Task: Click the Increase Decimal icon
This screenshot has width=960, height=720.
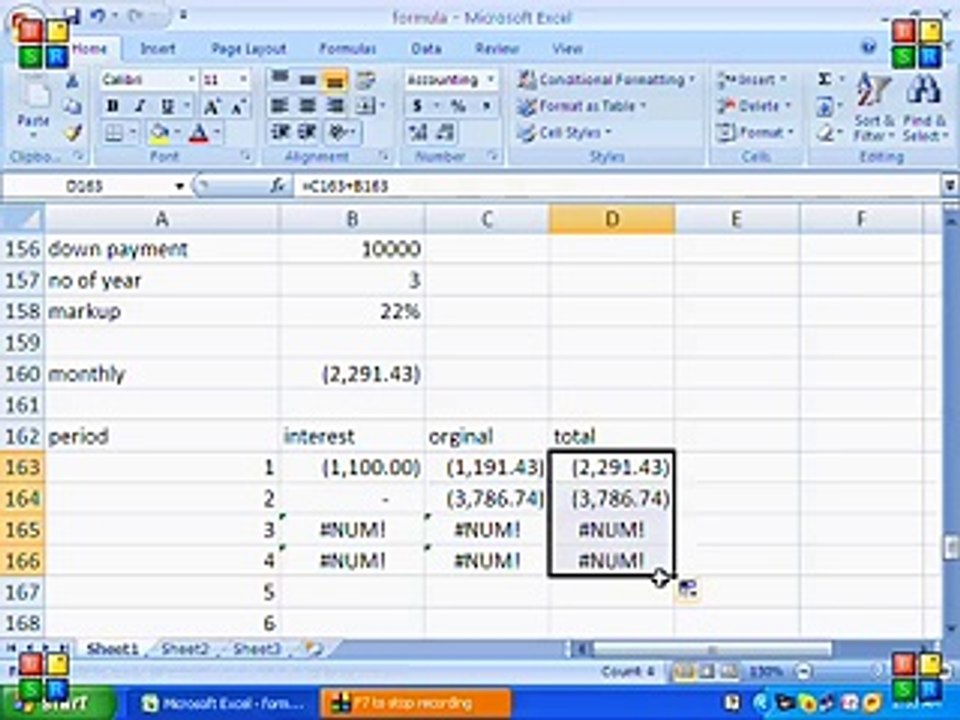Action: click(418, 132)
